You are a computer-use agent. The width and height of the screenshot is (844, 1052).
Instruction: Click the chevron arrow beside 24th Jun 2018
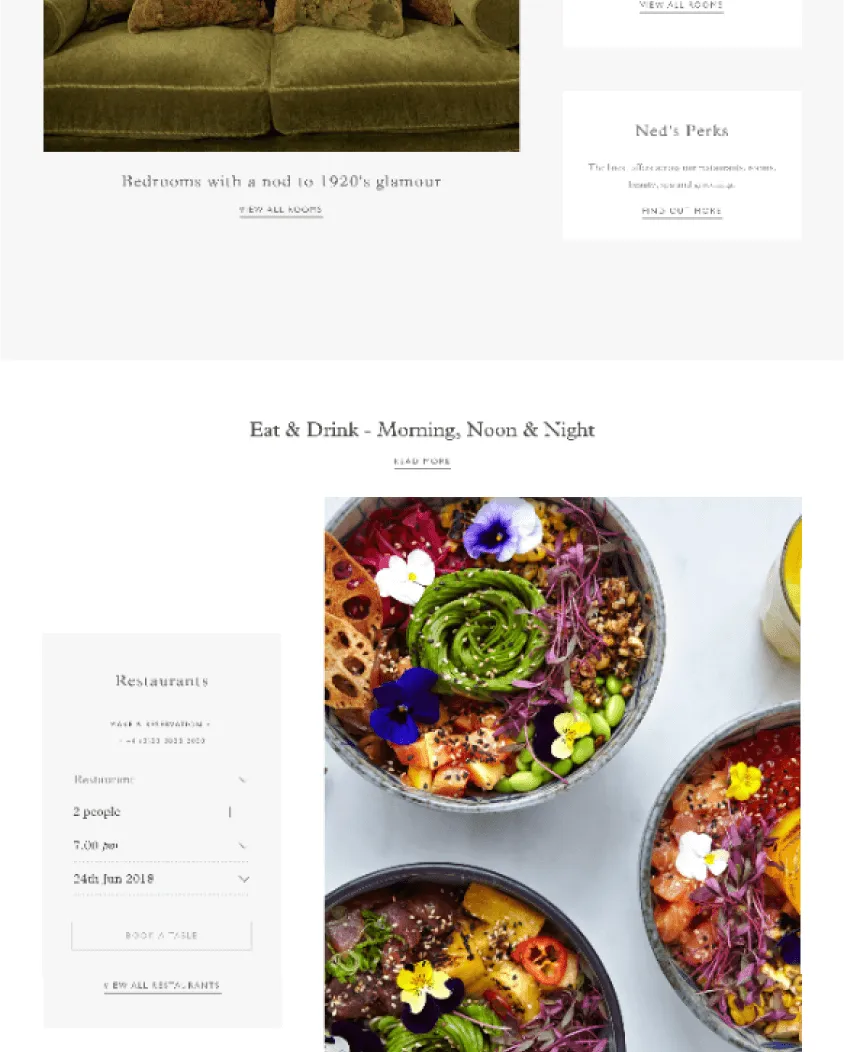(244, 879)
